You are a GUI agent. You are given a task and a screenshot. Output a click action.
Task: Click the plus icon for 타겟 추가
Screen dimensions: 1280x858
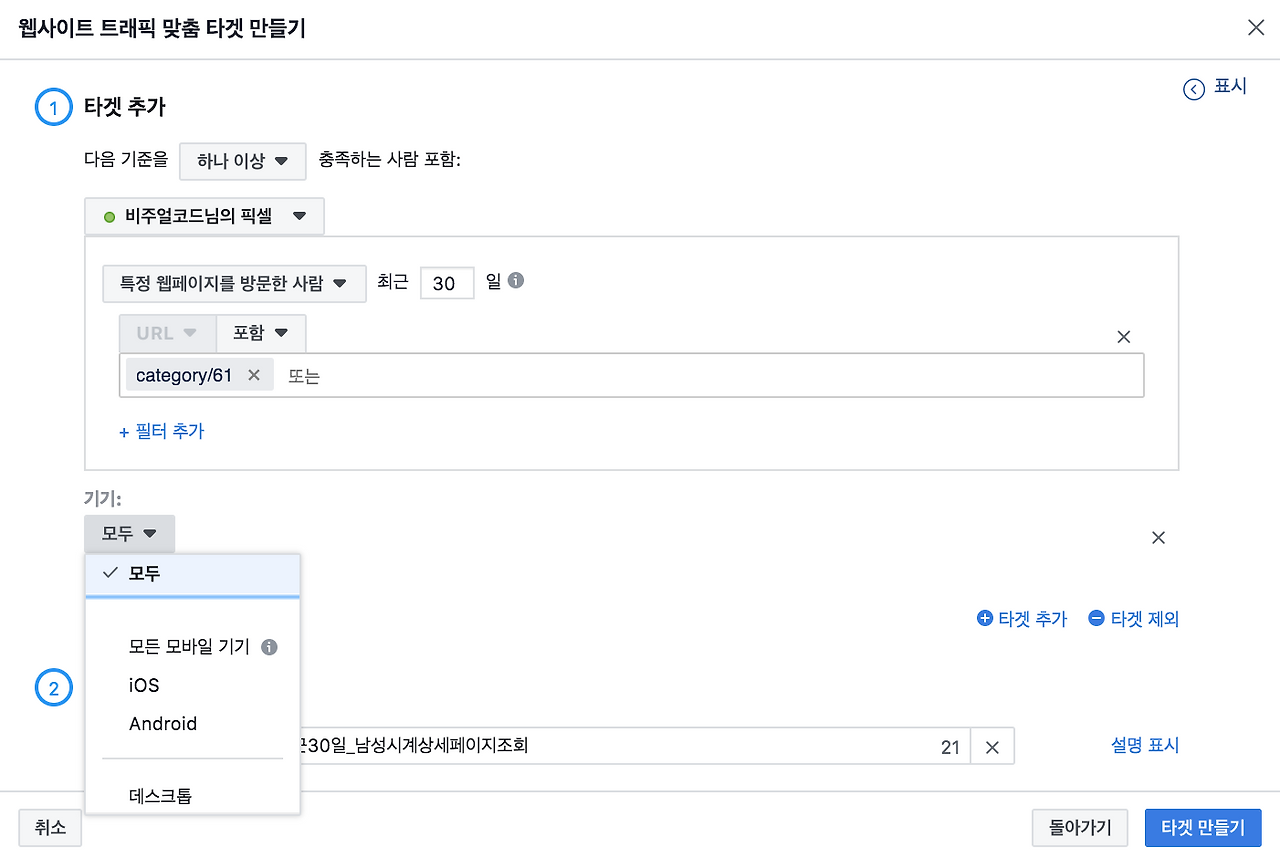[x=985, y=618]
